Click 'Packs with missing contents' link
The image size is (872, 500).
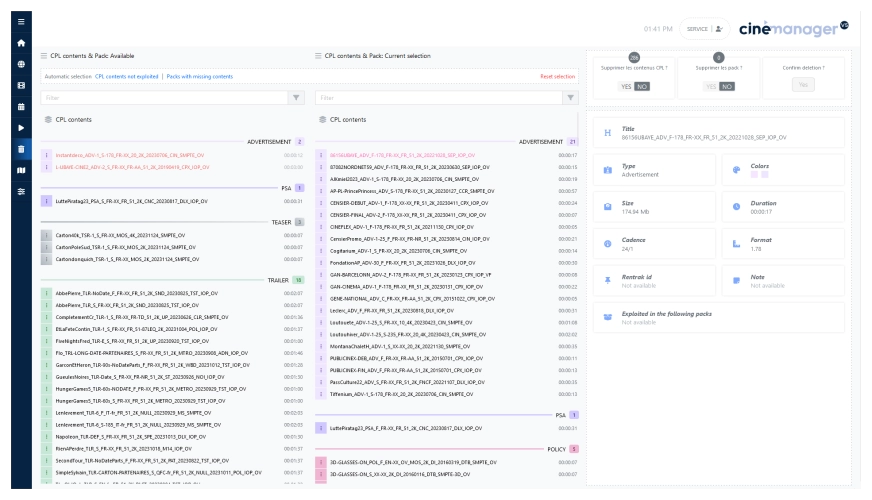(199, 76)
